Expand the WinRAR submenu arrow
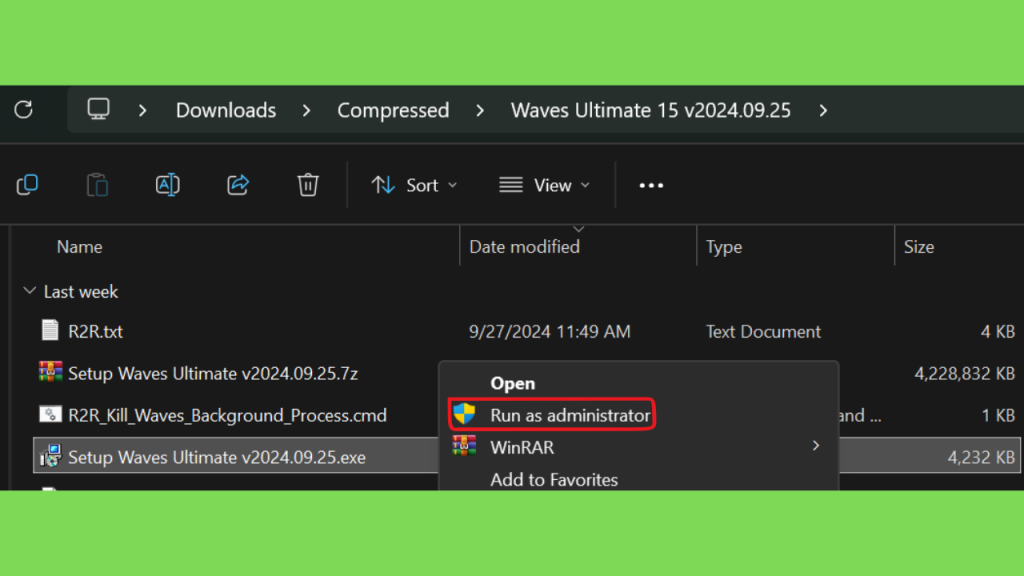Image resolution: width=1024 pixels, height=576 pixels. [x=816, y=446]
